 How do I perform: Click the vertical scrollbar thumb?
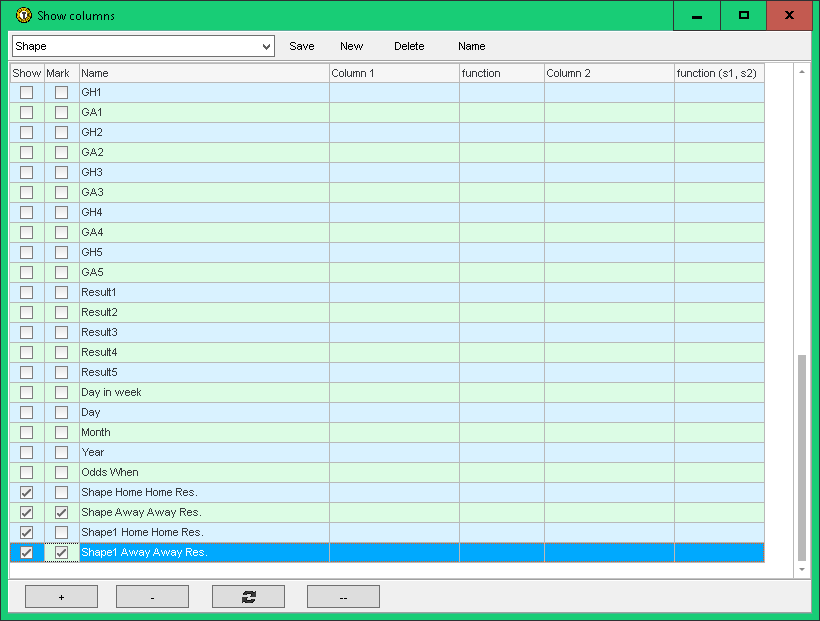[x=801, y=455]
